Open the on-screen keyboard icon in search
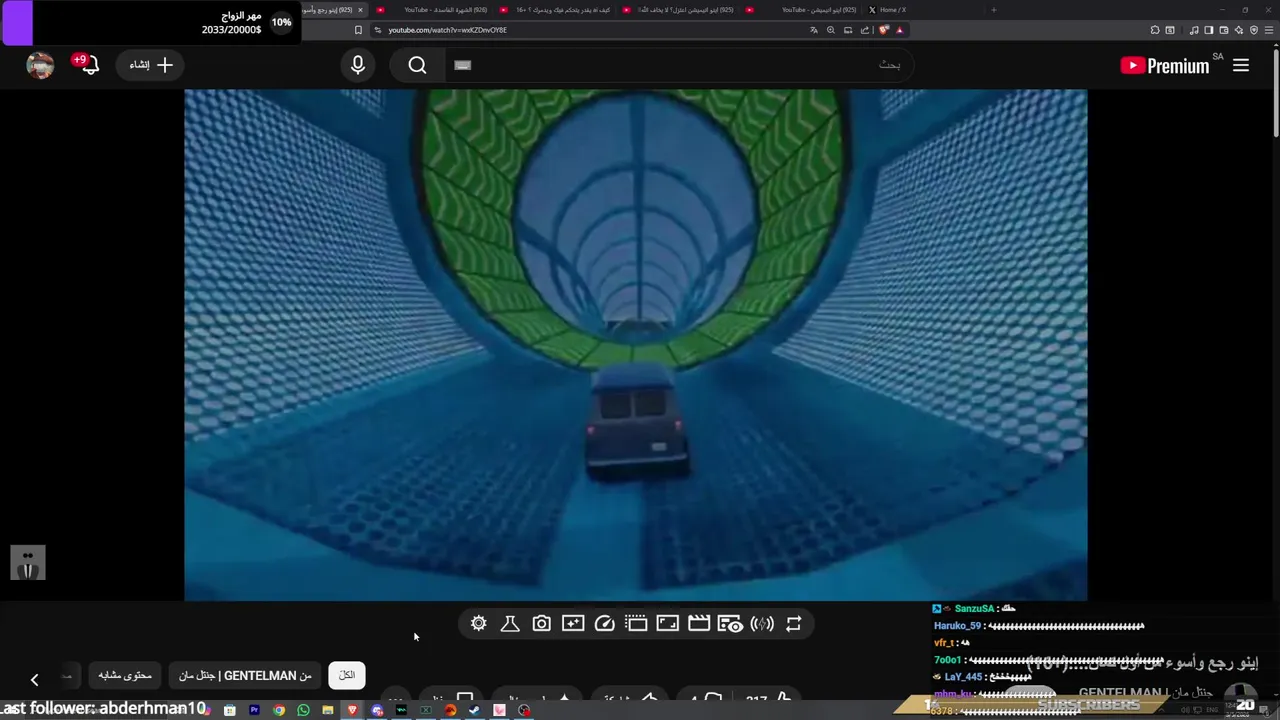Image resolution: width=1280 pixels, height=720 pixels. [x=462, y=65]
